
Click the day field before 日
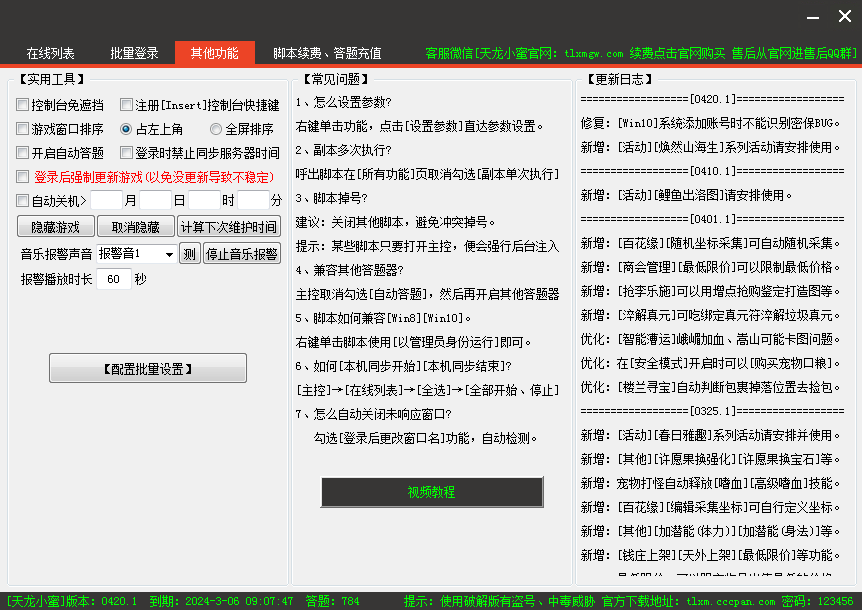click(x=156, y=200)
